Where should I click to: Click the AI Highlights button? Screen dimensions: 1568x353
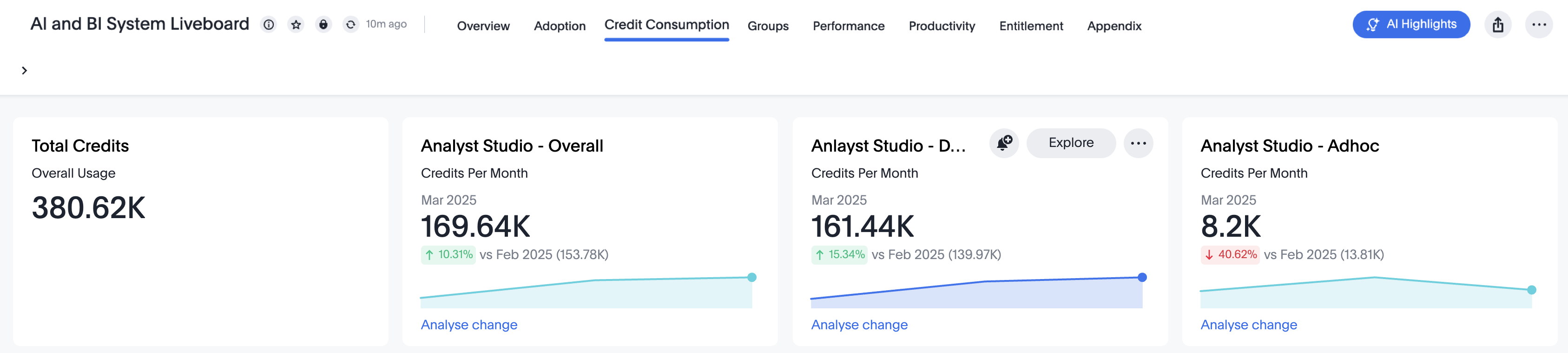(1411, 24)
